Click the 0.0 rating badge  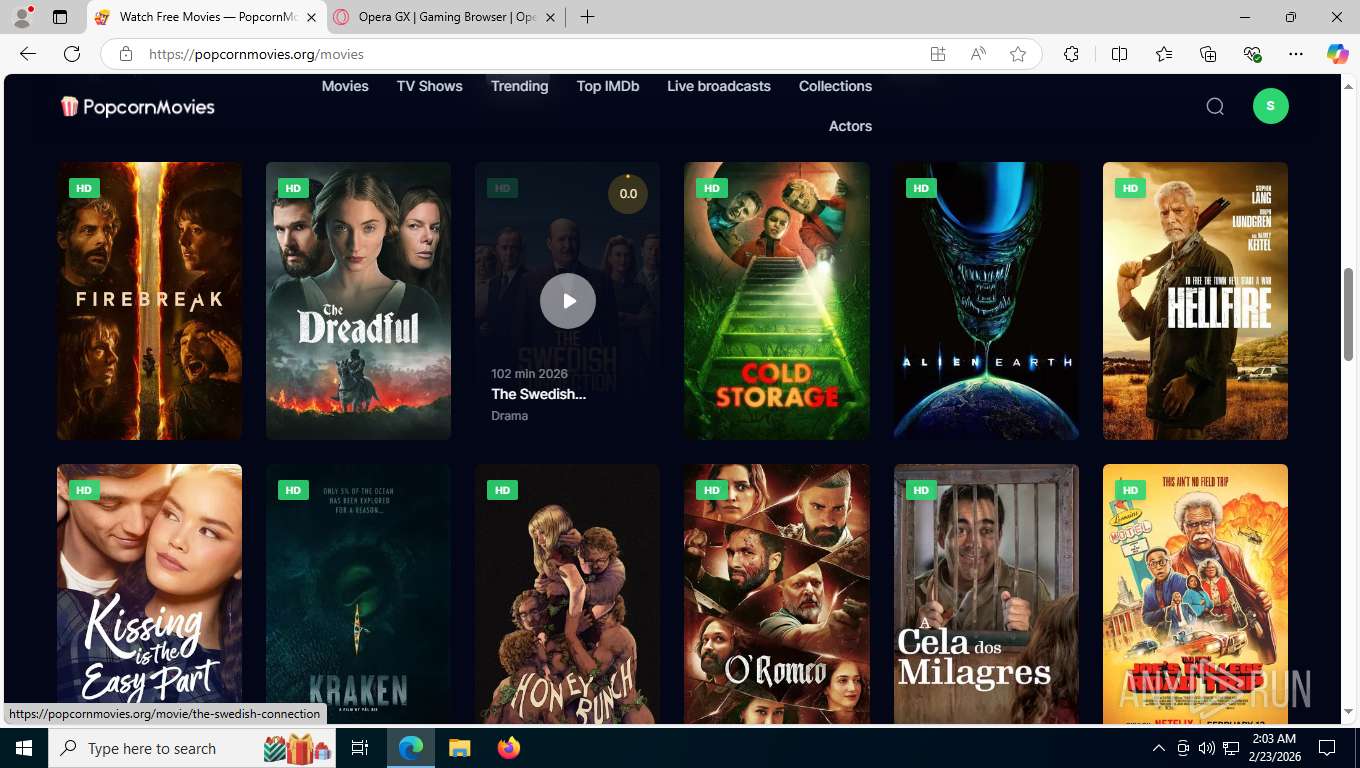click(628, 194)
